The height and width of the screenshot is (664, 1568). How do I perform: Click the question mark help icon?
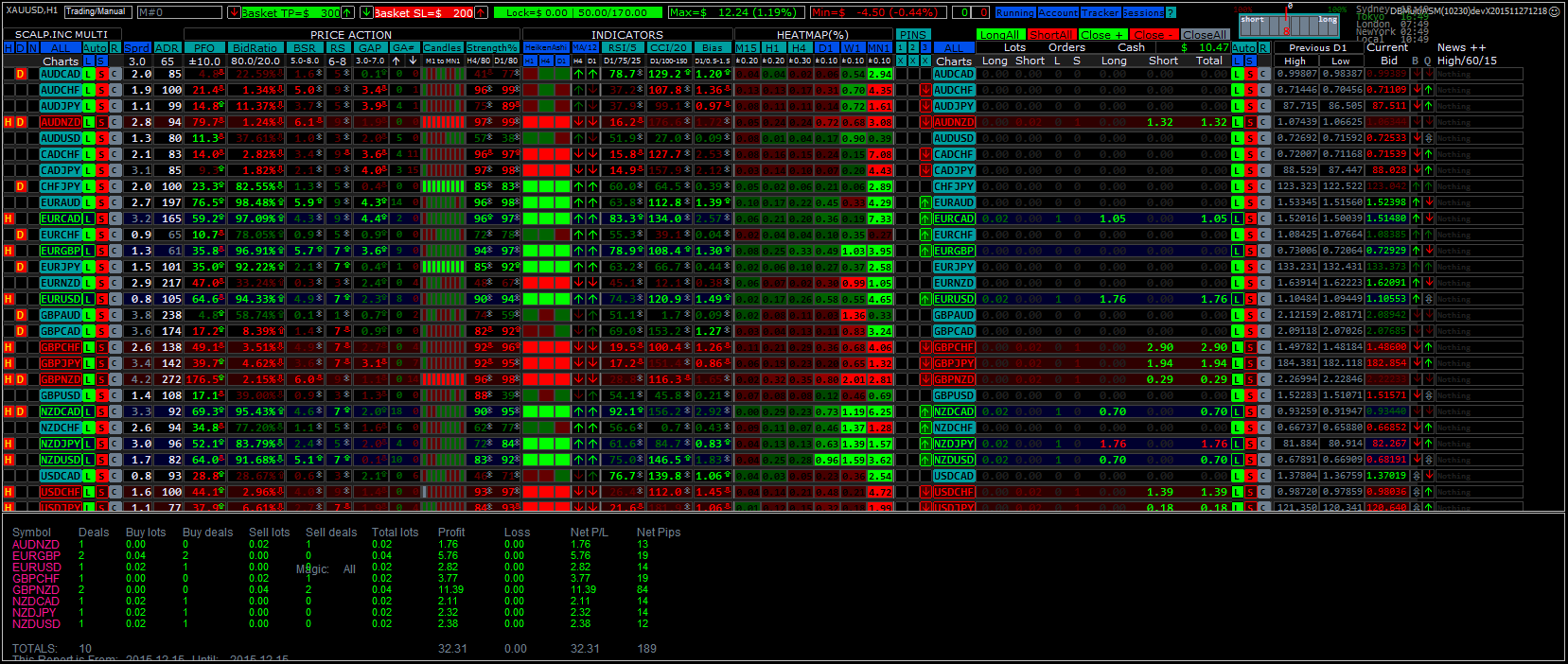pos(1171,13)
